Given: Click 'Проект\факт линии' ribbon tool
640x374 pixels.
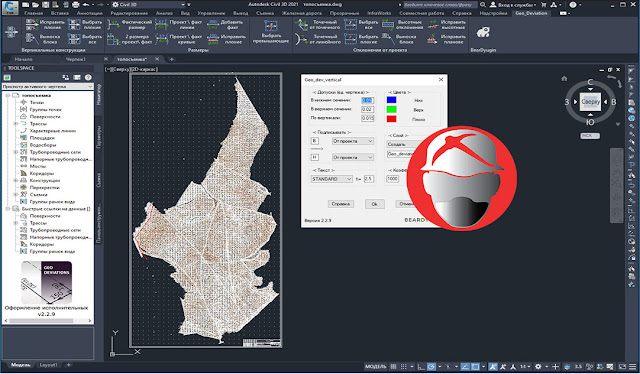Looking at the screenshot, I should (179, 25).
